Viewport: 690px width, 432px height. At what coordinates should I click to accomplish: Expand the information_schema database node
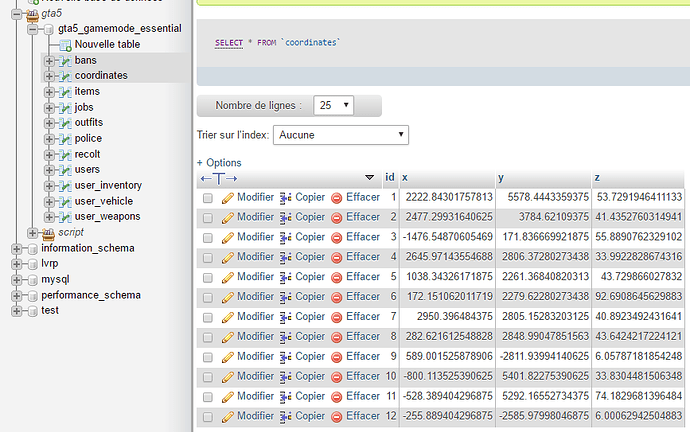tap(16, 249)
